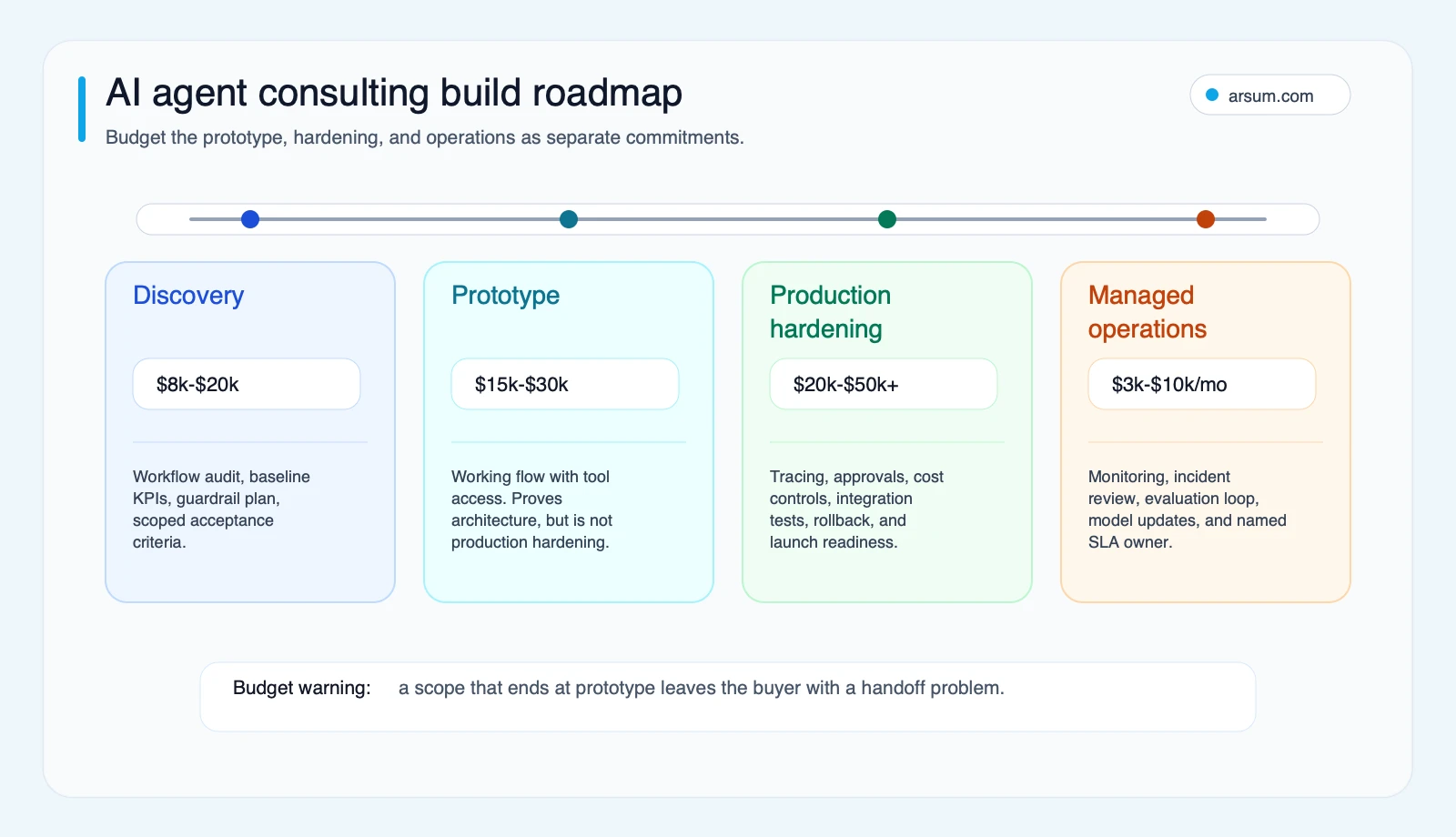The image size is (1456, 837).
Task: Open the arsum.com badge
Action: click(1269, 95)
